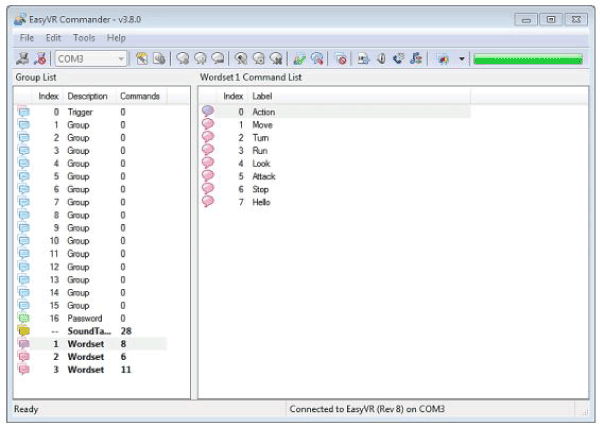Select the Stop command row
Image resolution: width=600 pixels, height=430 pixels.
[335, 189]
